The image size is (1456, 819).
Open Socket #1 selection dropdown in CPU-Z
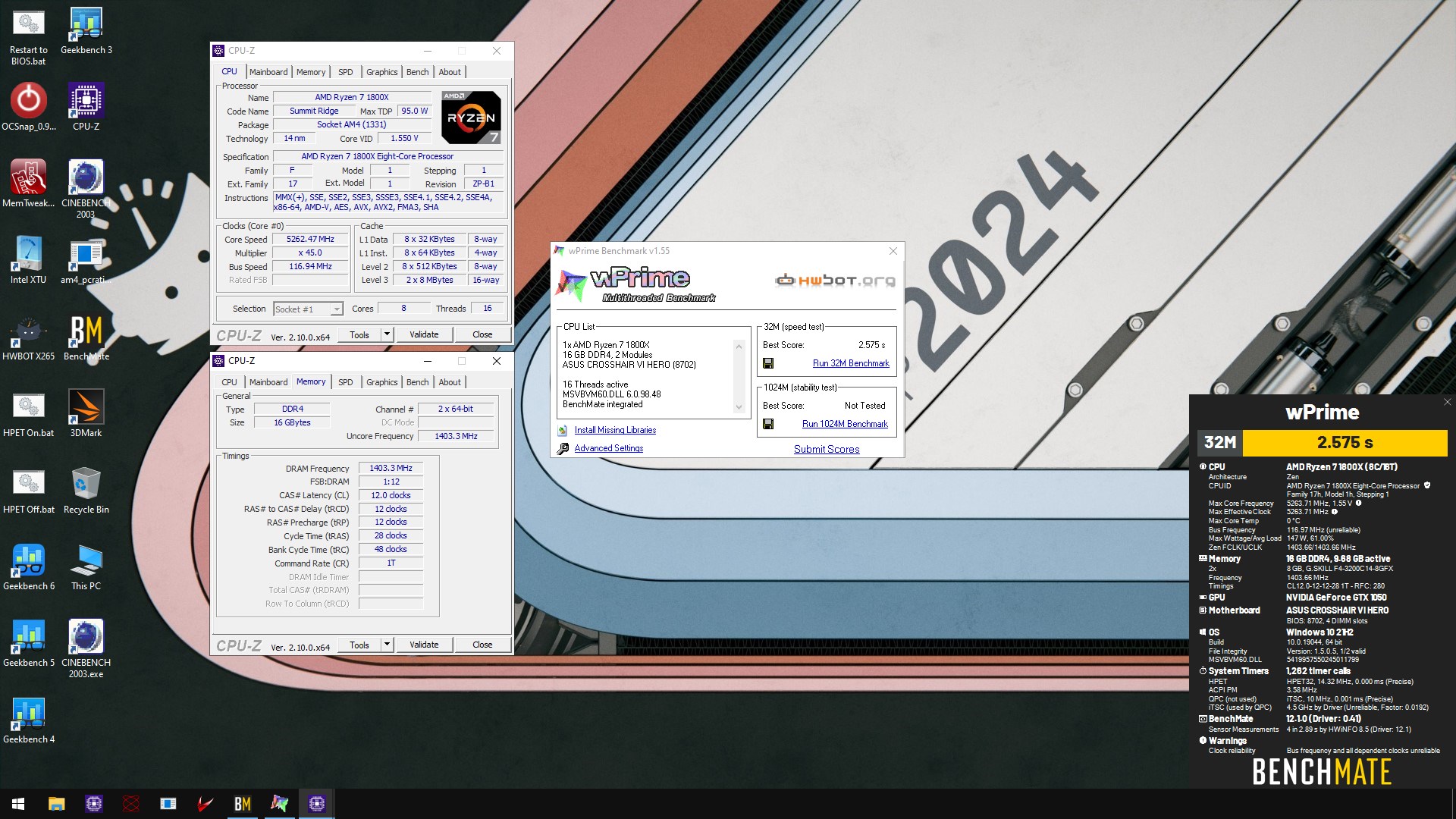[x=308, y=309]
